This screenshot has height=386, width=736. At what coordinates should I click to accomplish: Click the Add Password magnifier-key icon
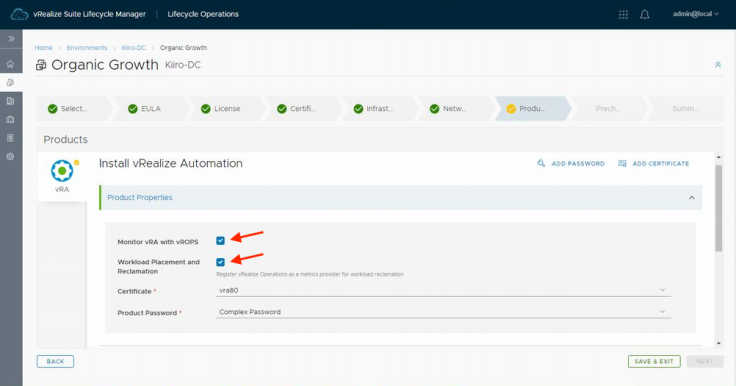pos(541,163)
